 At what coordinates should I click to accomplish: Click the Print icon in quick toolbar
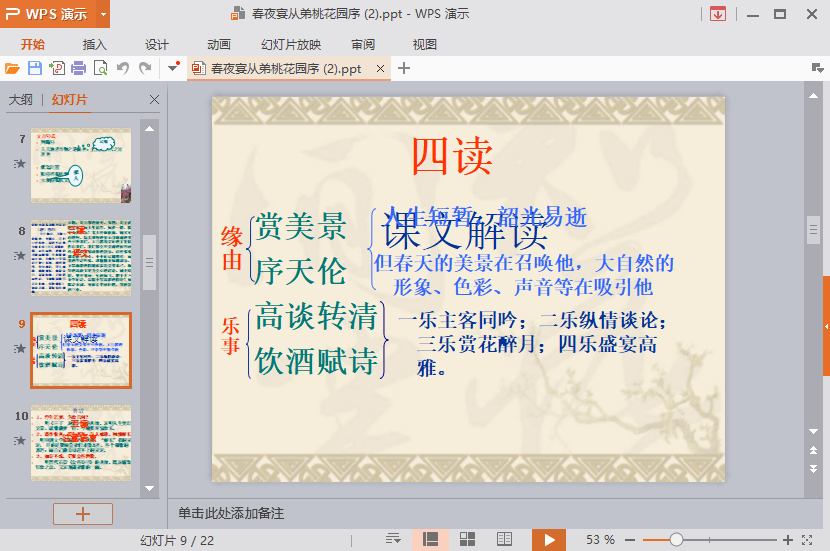pos(78,68)
